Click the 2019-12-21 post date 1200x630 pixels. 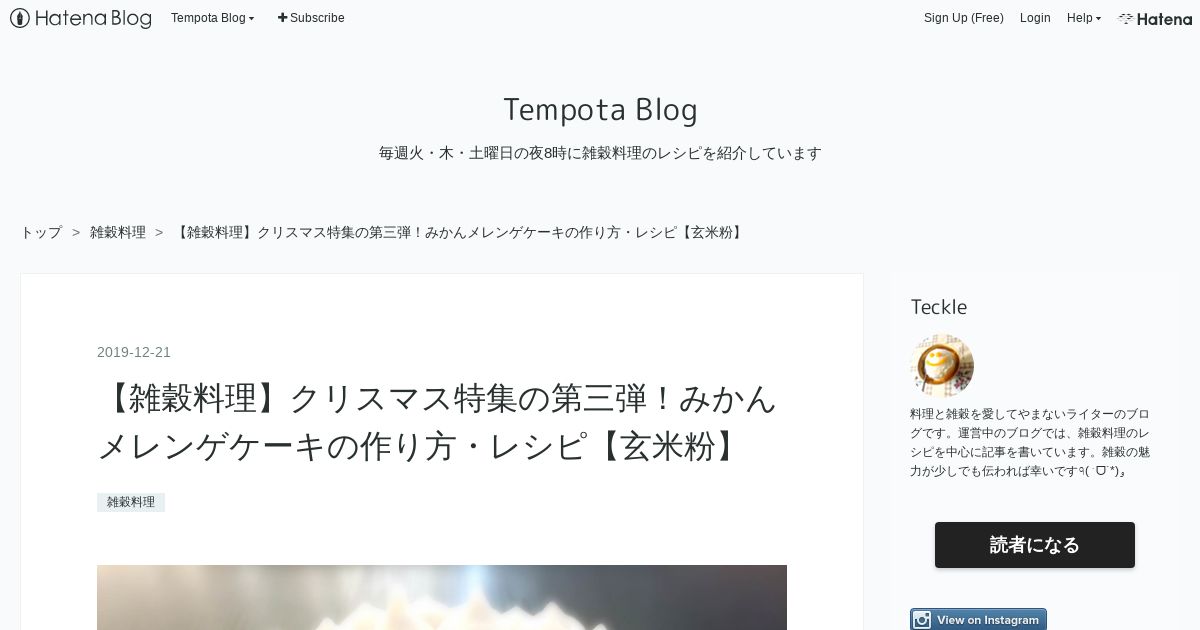click(134, 352)
